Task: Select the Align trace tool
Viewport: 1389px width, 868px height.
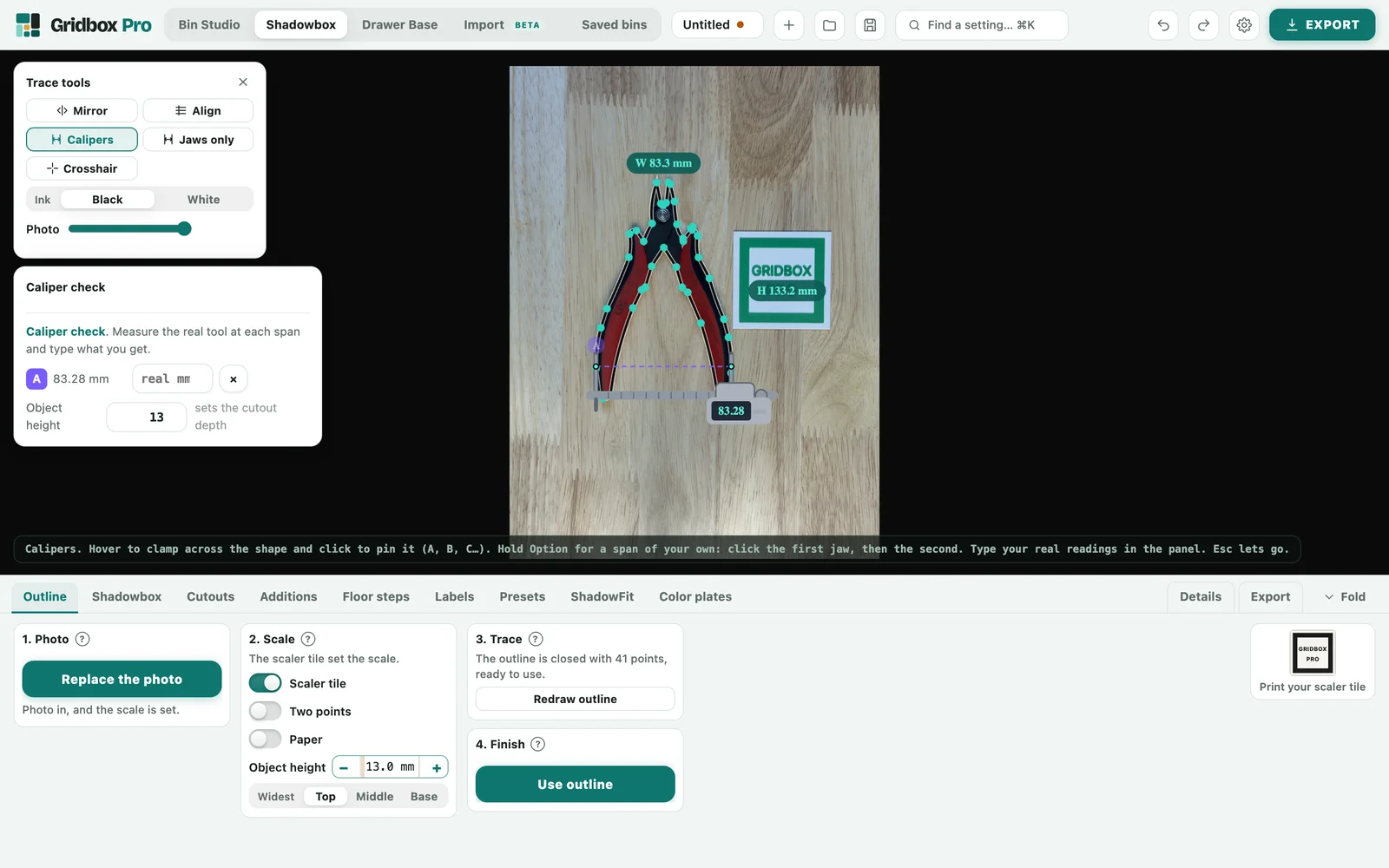Action: click(198, 111)
